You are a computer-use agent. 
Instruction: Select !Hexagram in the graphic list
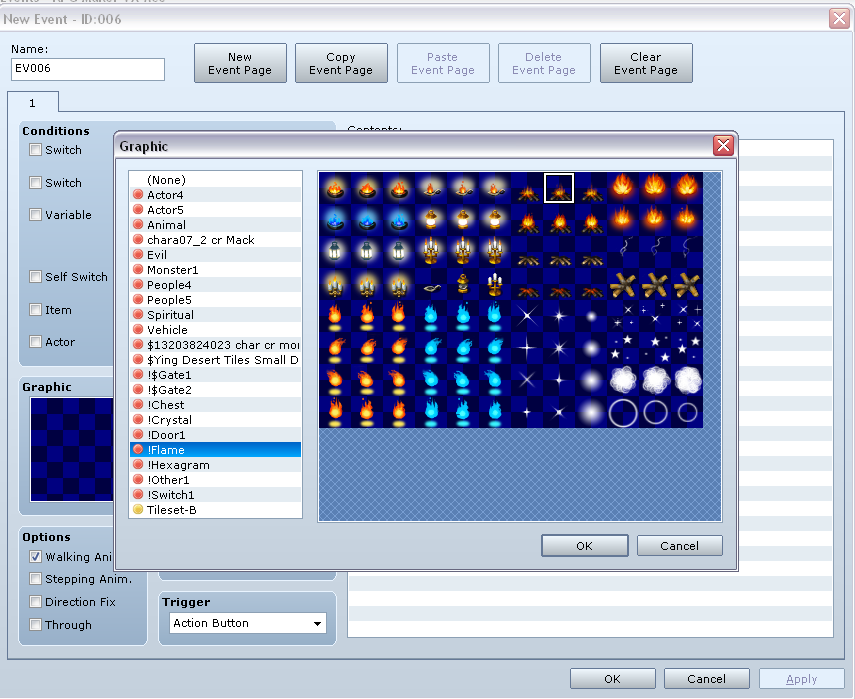pyautogui.click(x=215, y=465)
